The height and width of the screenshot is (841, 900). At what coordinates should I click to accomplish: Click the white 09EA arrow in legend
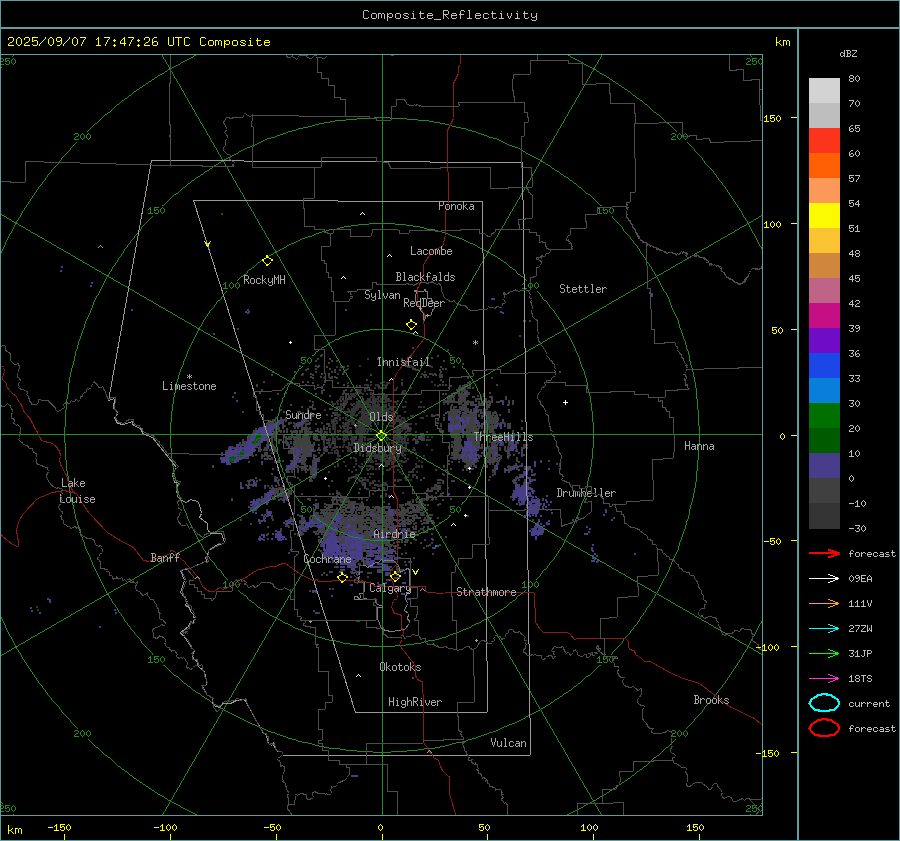tap(824, 579)
